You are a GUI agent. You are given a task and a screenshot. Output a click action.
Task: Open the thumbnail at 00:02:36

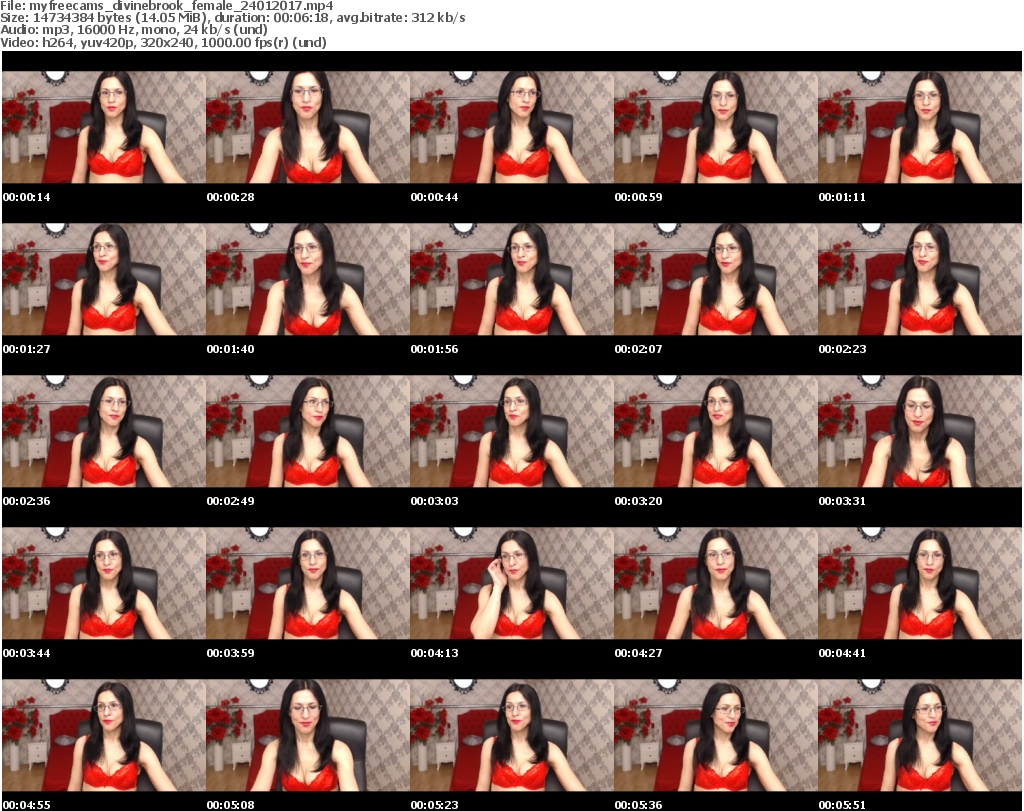click(104, 431)
